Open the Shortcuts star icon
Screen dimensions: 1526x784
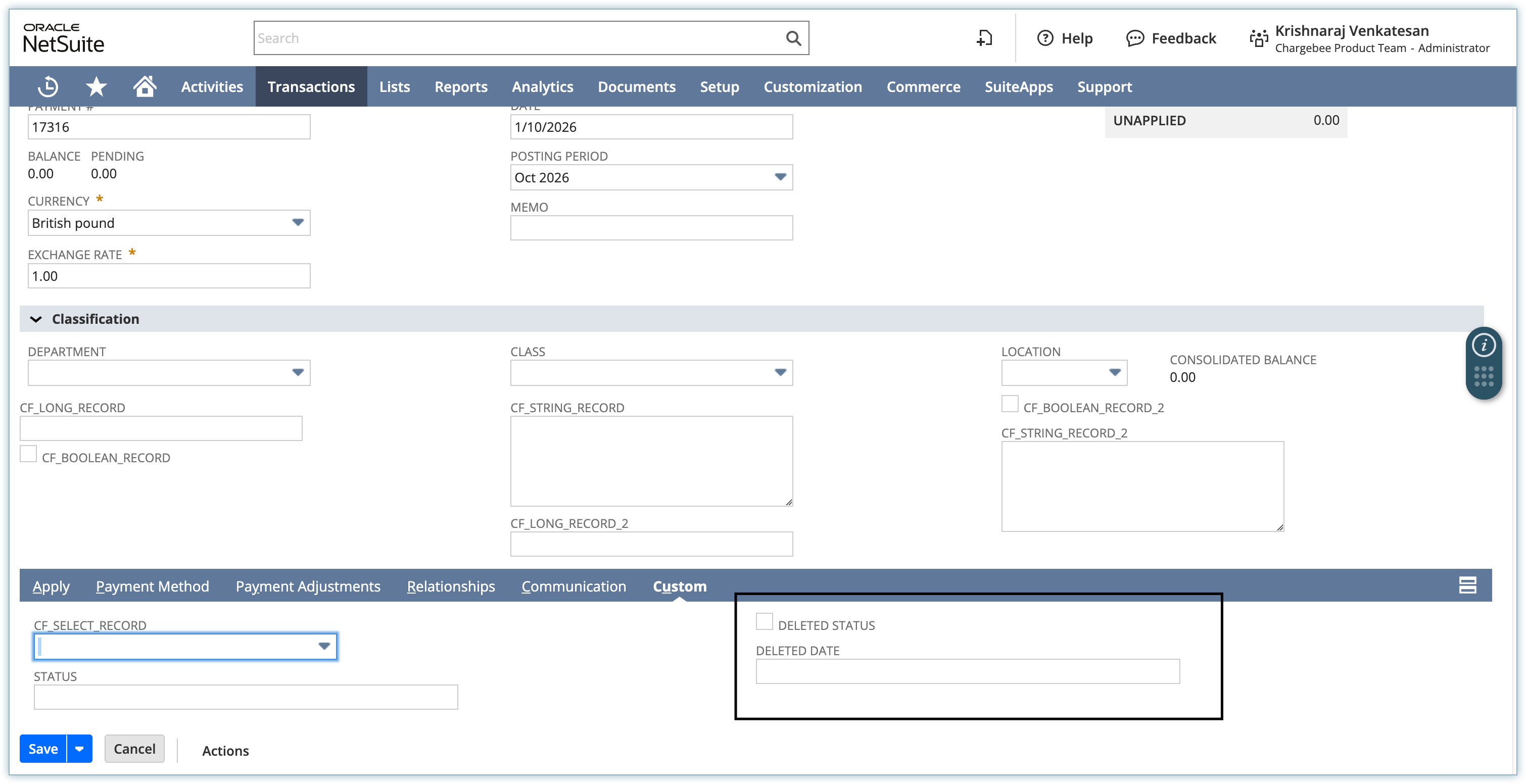point(96,86)
